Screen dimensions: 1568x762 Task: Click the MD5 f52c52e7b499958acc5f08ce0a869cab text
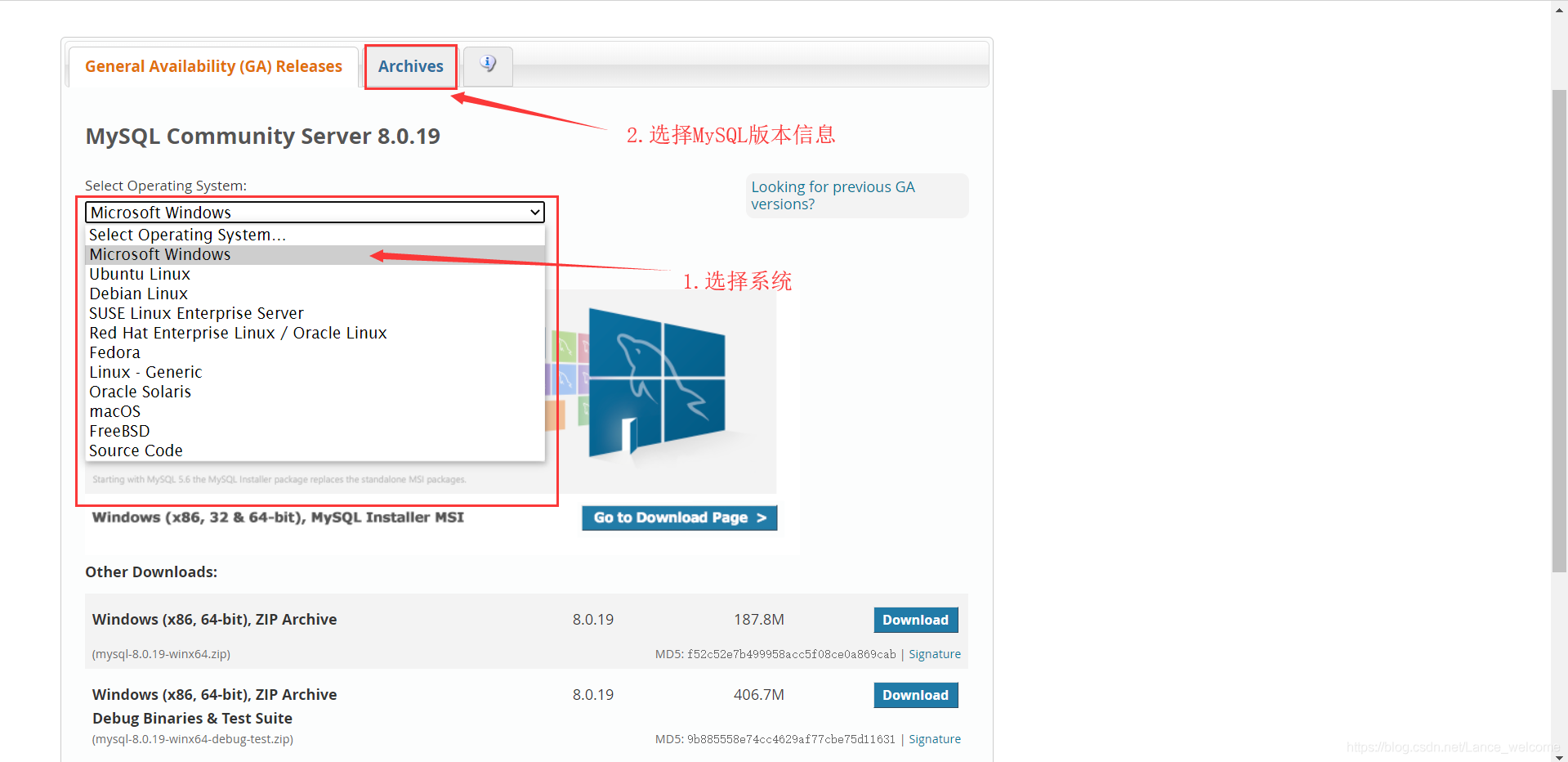point(775,654)
